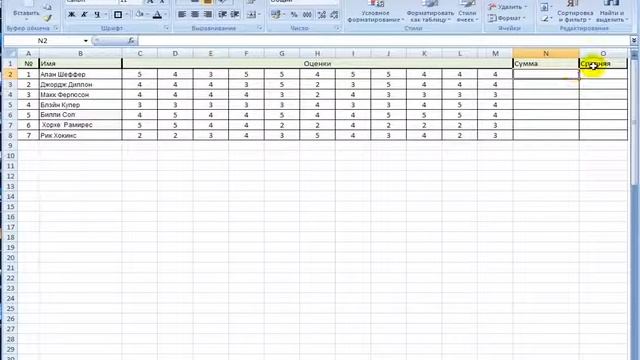The height and width of the screenshot is (360, 640).
Task: Select cell with name Блэйн Купер
Action: (x=80, y=105)
